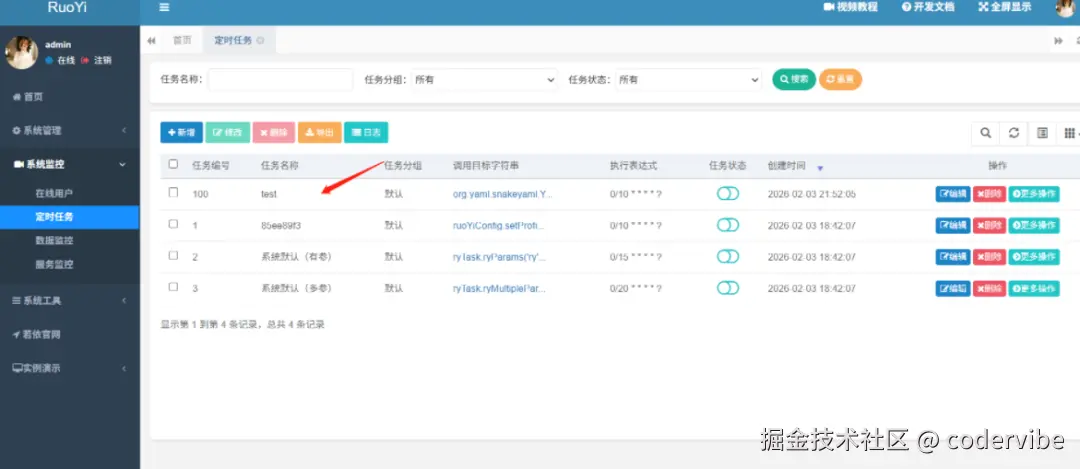Click the 新增 add button
The height and width of the screenshot is (469, 1080).
181,132
